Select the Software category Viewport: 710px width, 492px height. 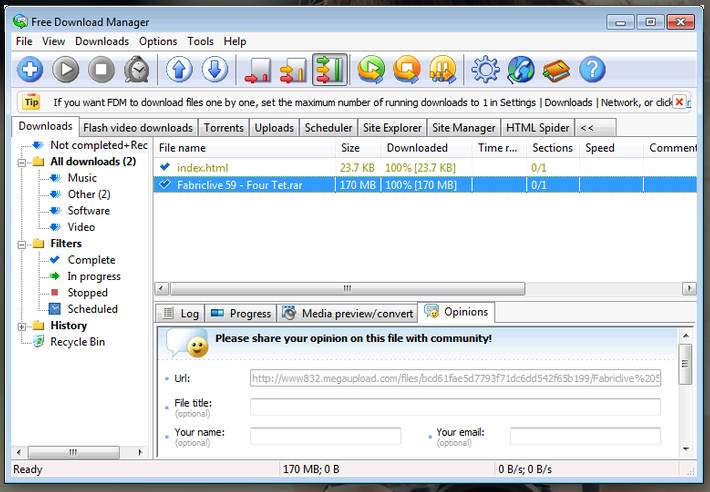pyautogui.click(x=88, y=210)
